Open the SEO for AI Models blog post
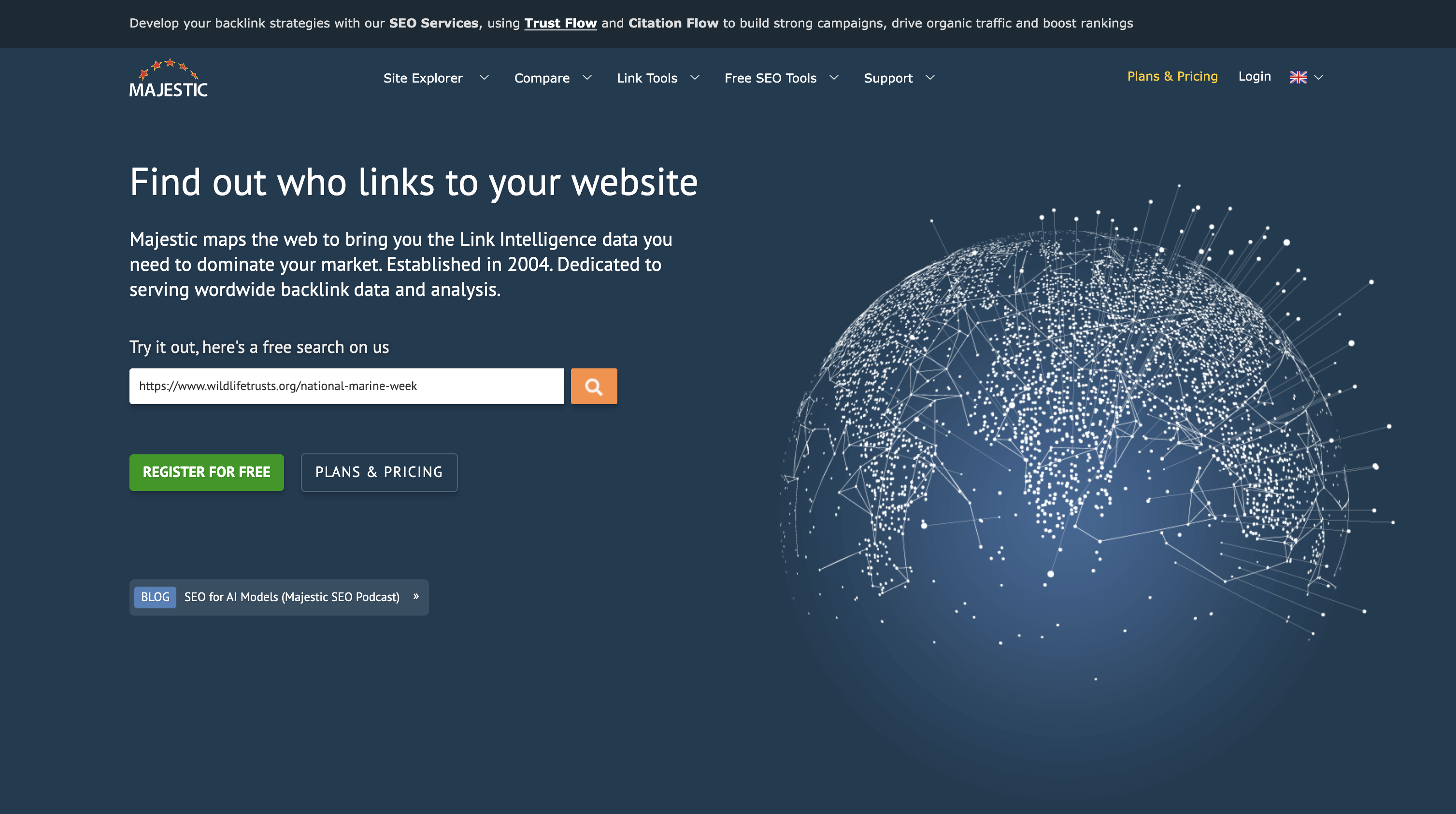The height and width of the screenshot is (814, 1456). [292, 597]
